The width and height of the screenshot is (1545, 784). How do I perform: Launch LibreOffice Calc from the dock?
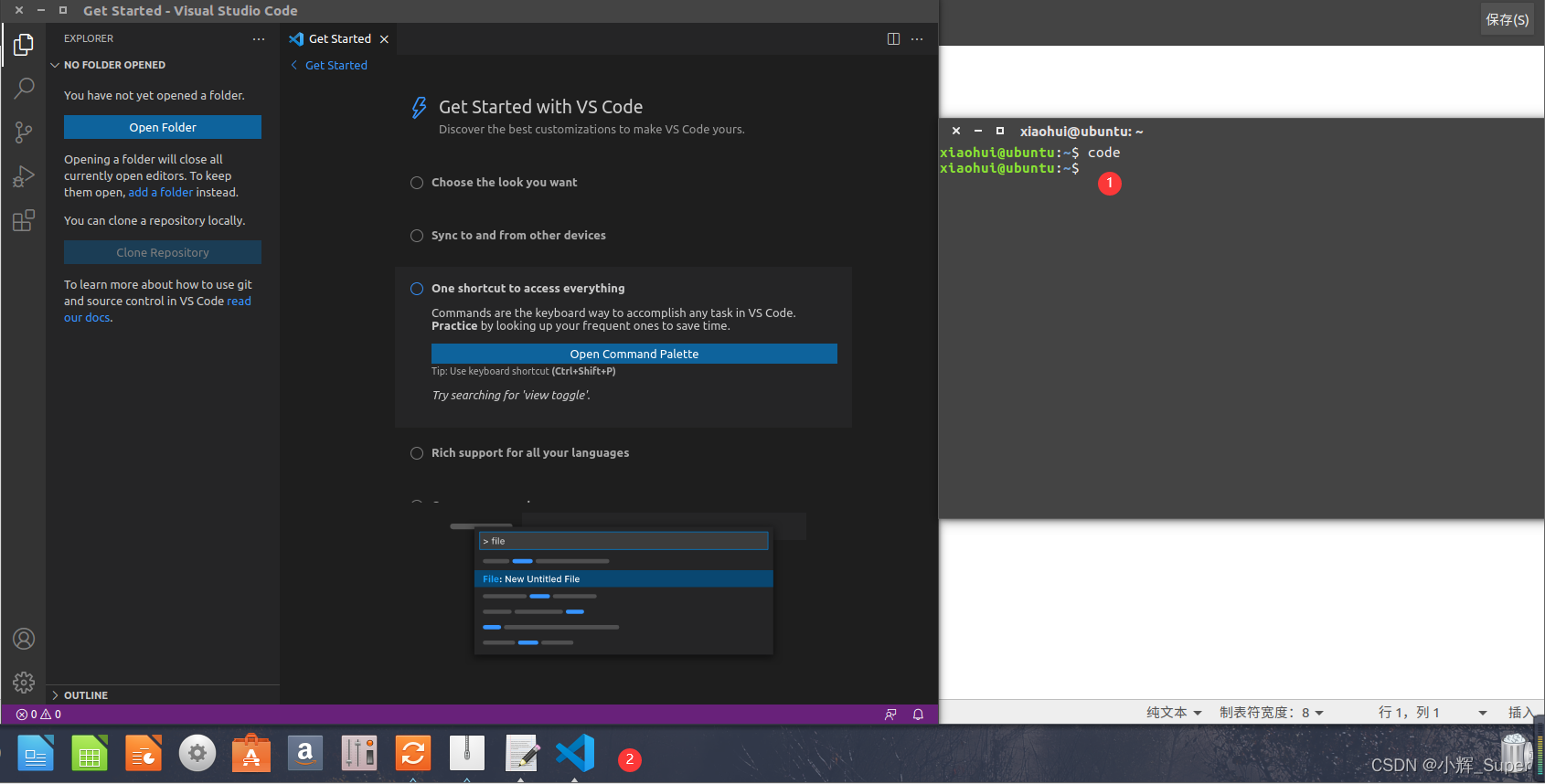[x=90, y=754]
